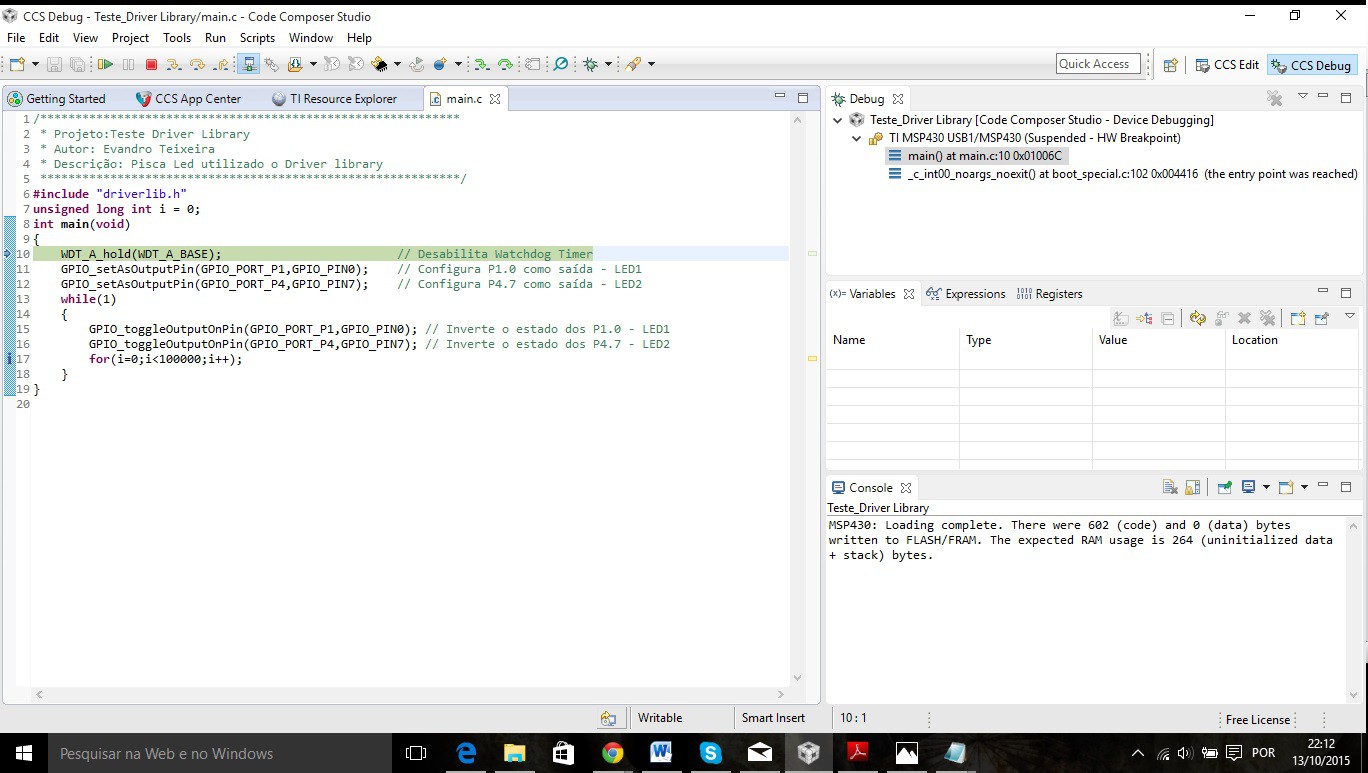Click the Load program toolbar icon

coord(295,64)
